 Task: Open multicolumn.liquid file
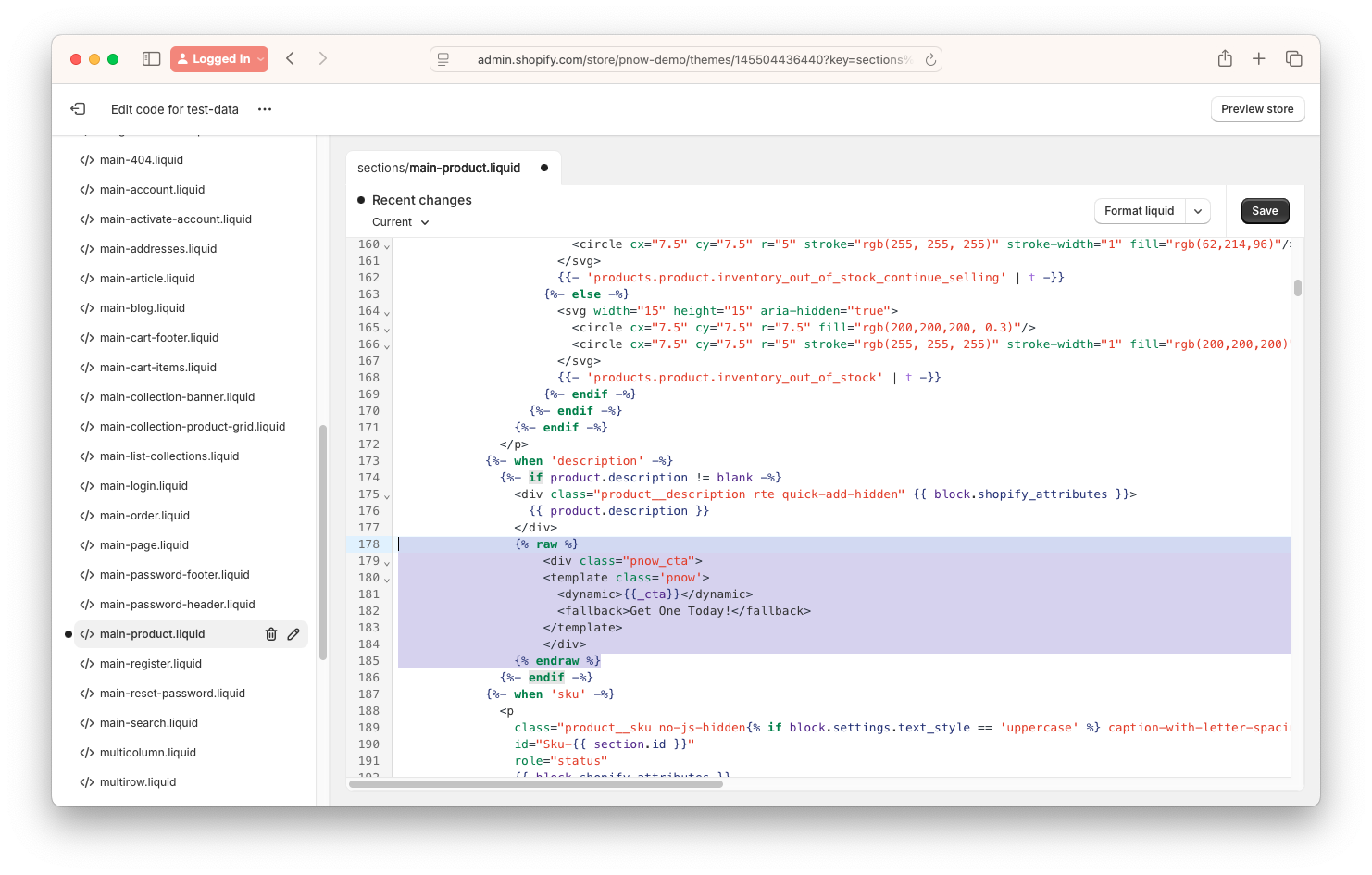(148, 753)
